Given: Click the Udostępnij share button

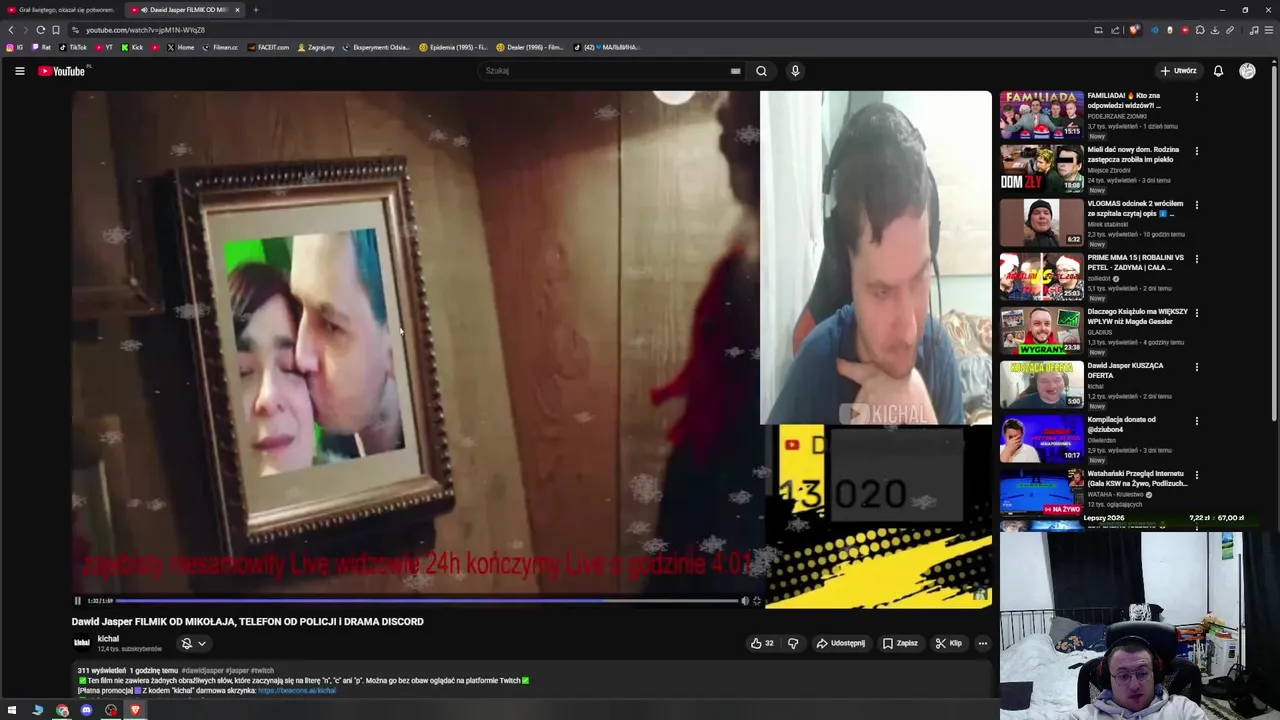Looking at the screenshot, I should point(840,643).
